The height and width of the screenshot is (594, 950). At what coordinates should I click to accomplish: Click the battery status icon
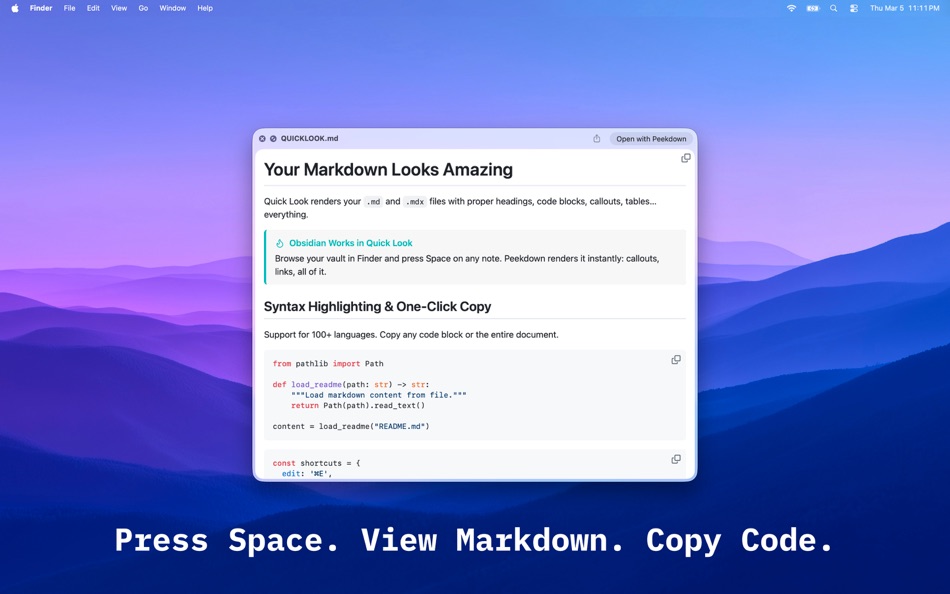tap(812, 8)
